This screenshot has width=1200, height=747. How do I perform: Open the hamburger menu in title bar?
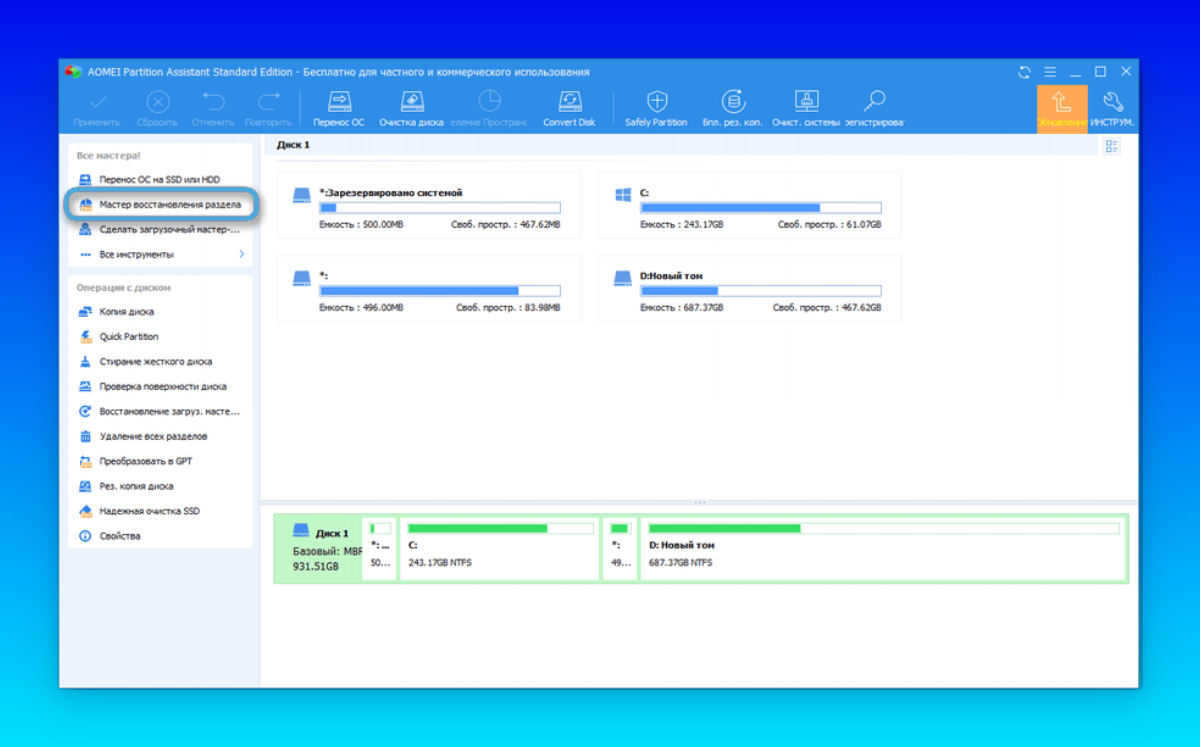[x=1050, y=72]
